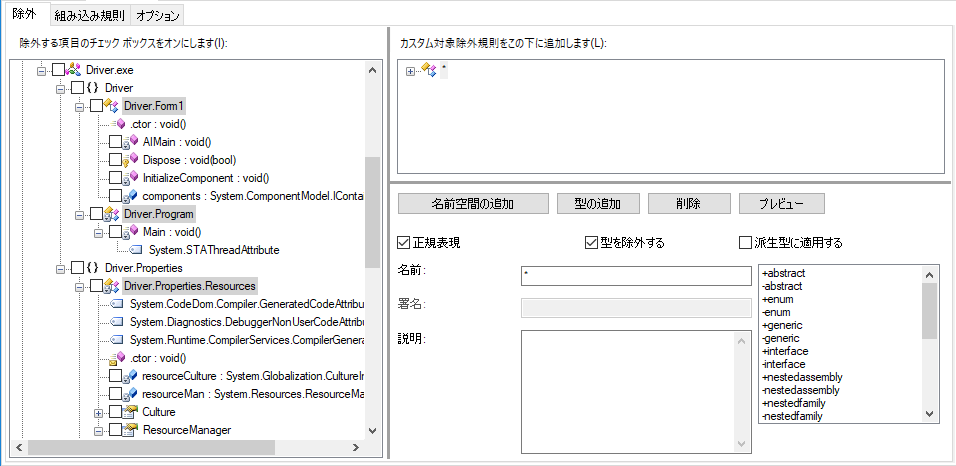Collapse the Driver namespace node
The height and width of the screenshot is (466, 956).
[60, 89]
